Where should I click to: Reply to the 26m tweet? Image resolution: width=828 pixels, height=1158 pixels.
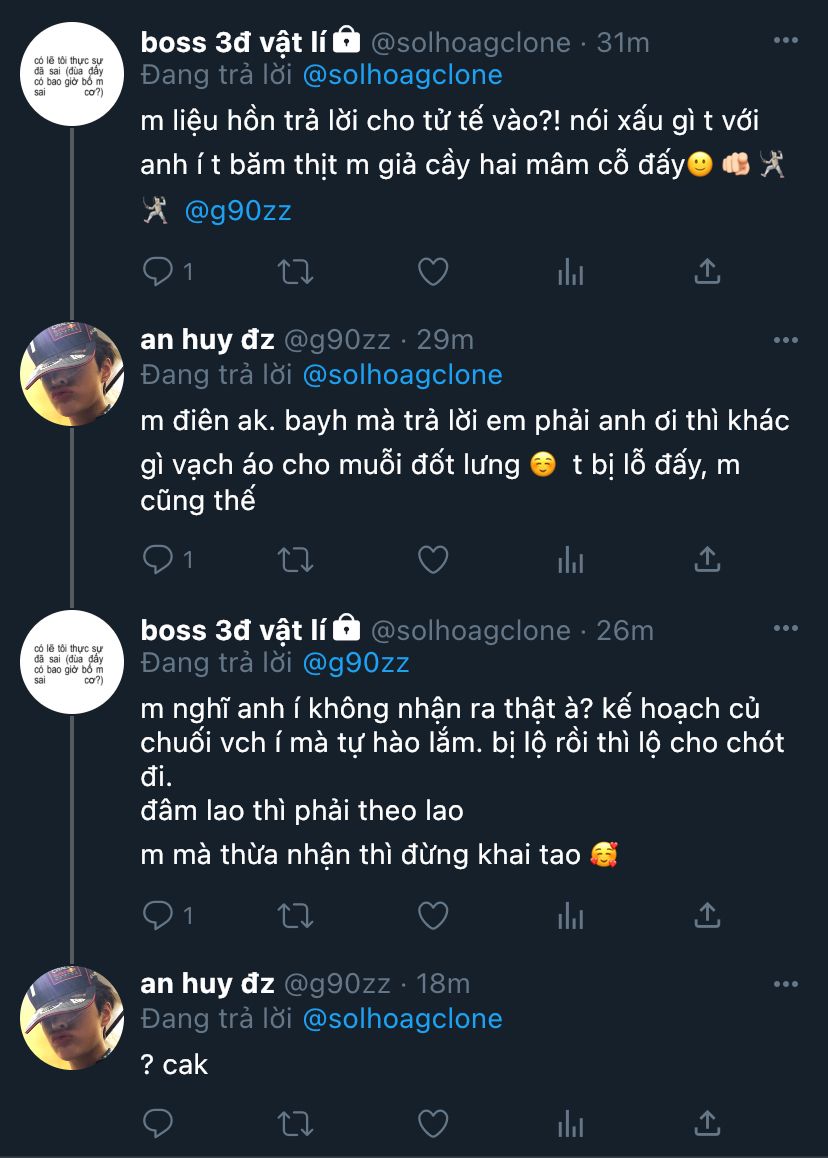pyautogui.click(x=157, y=914)
